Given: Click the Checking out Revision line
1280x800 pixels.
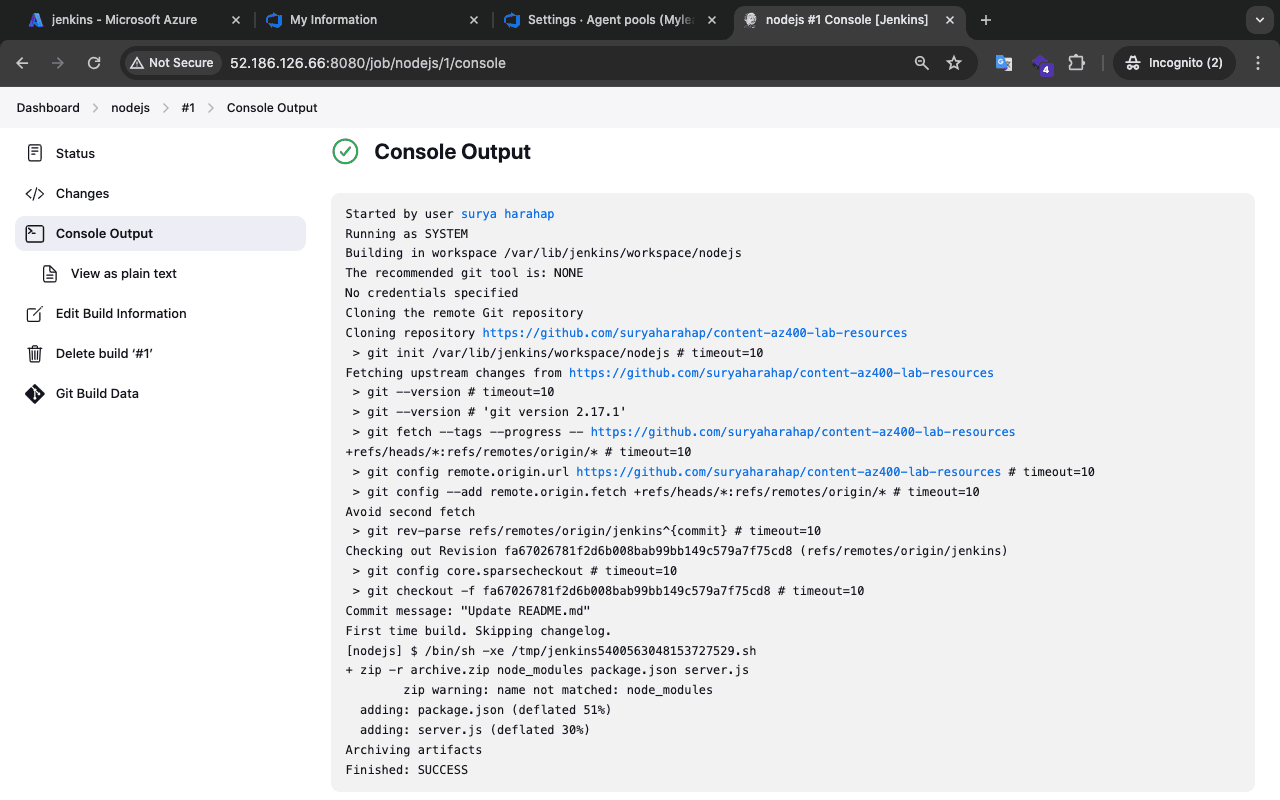Looking at the screenshot, I should pyautogui.click(x=677, y=551).
